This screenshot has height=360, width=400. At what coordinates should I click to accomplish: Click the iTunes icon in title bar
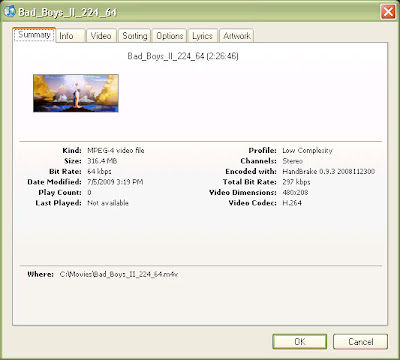pyautogui.click(x=10, y=12)
